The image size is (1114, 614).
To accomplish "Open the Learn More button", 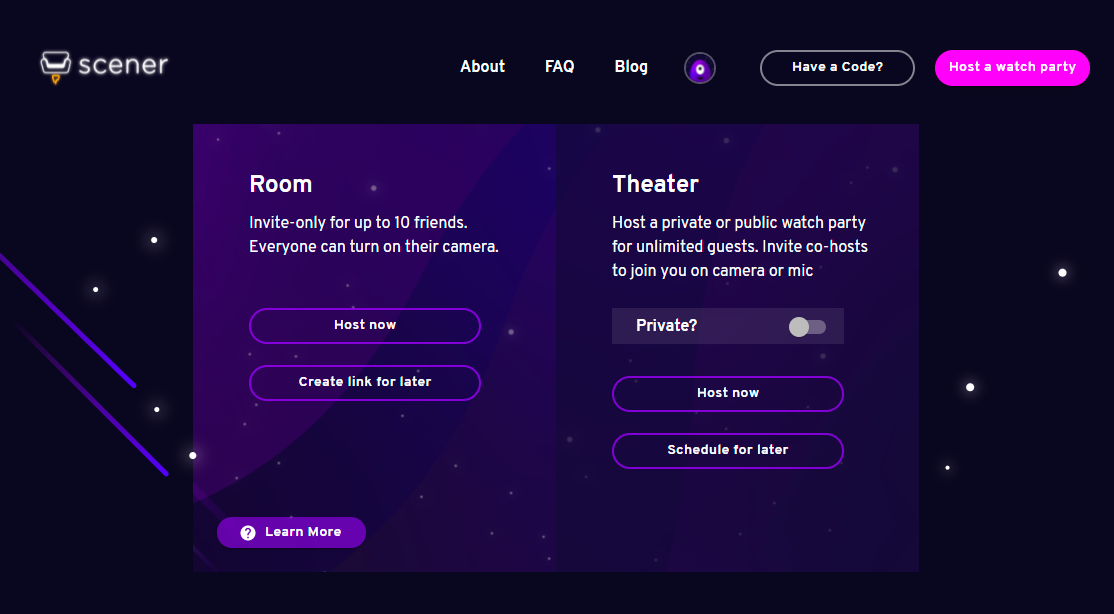I will tap(291, 532).
